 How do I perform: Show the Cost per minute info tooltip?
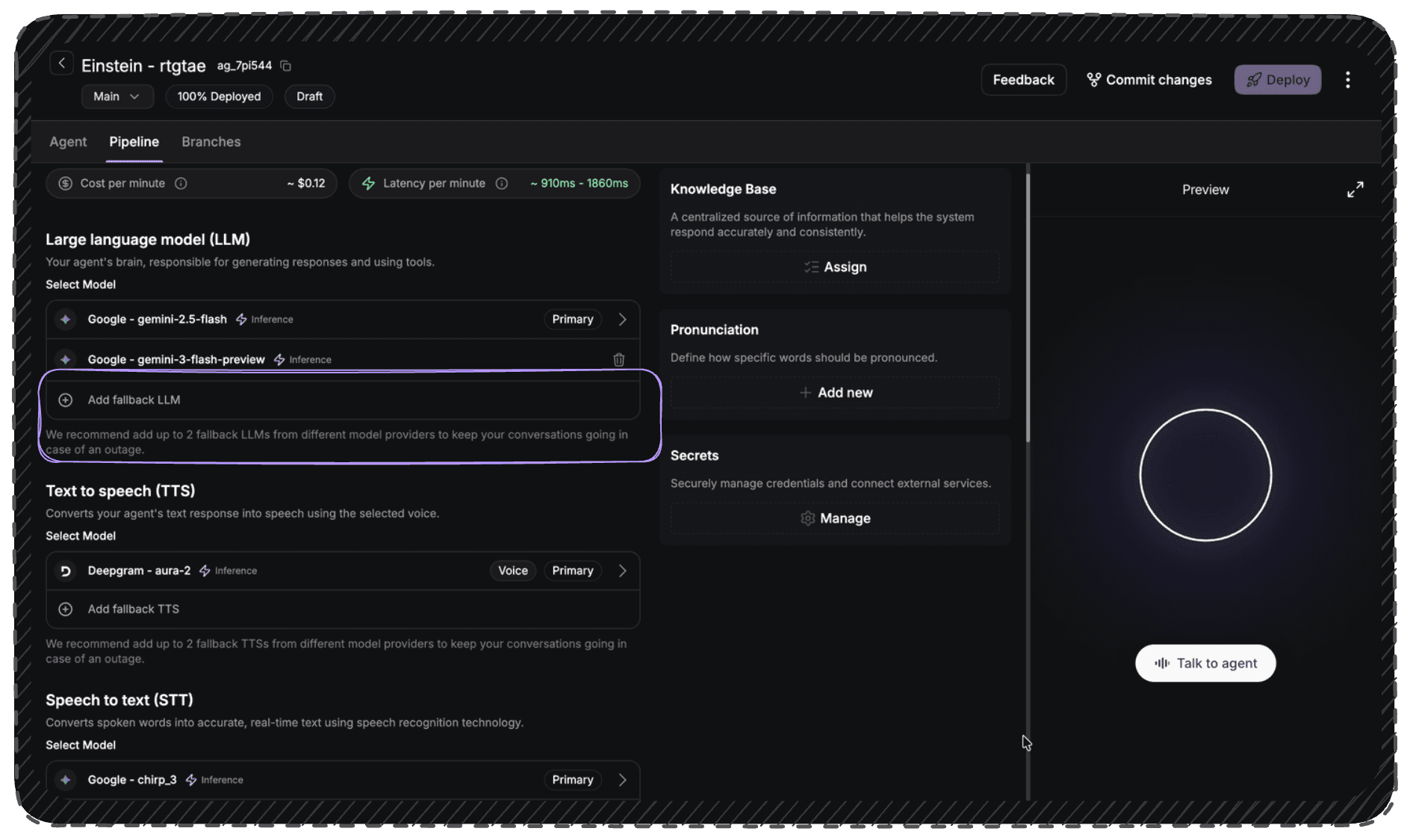coord(181,184)
